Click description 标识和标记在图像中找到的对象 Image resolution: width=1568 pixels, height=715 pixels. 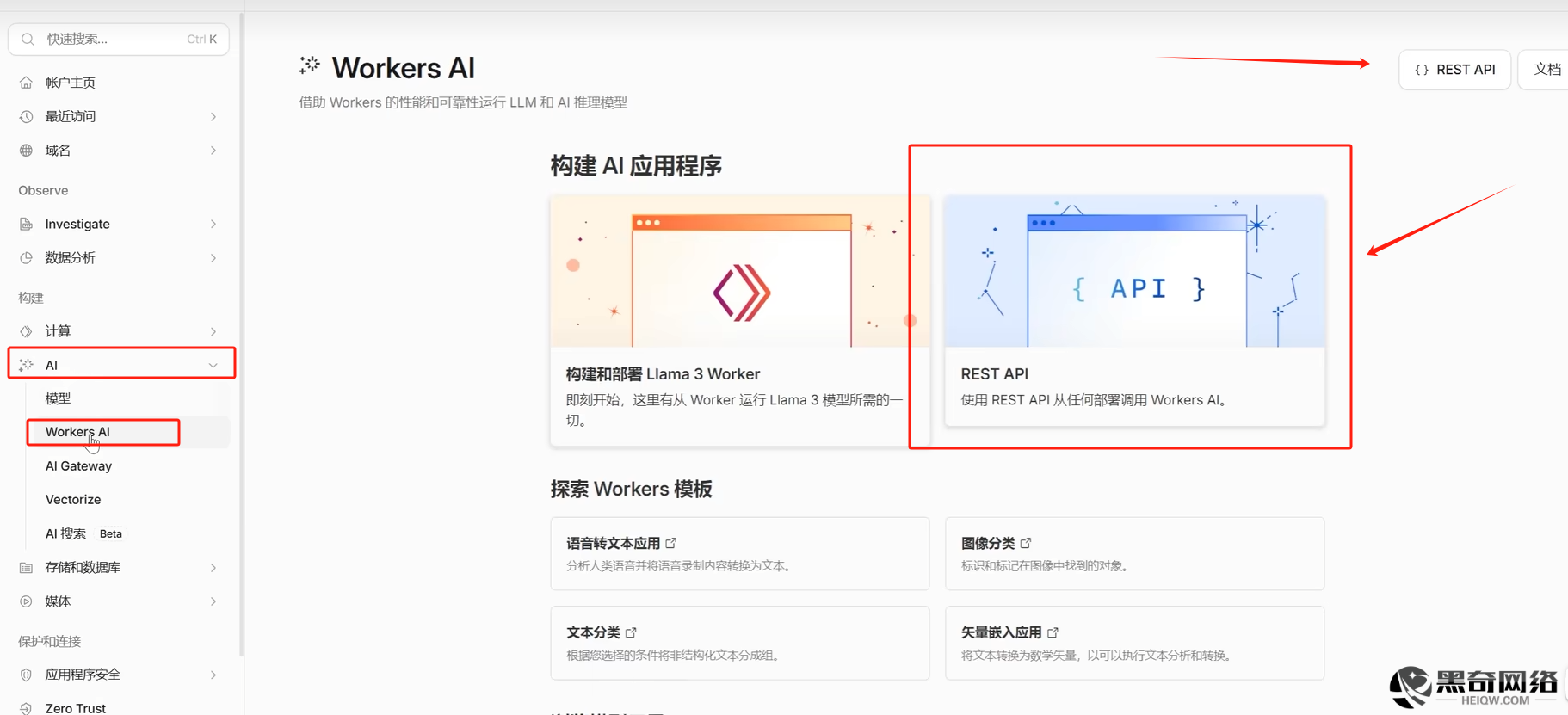click(x=1045, y=566)
